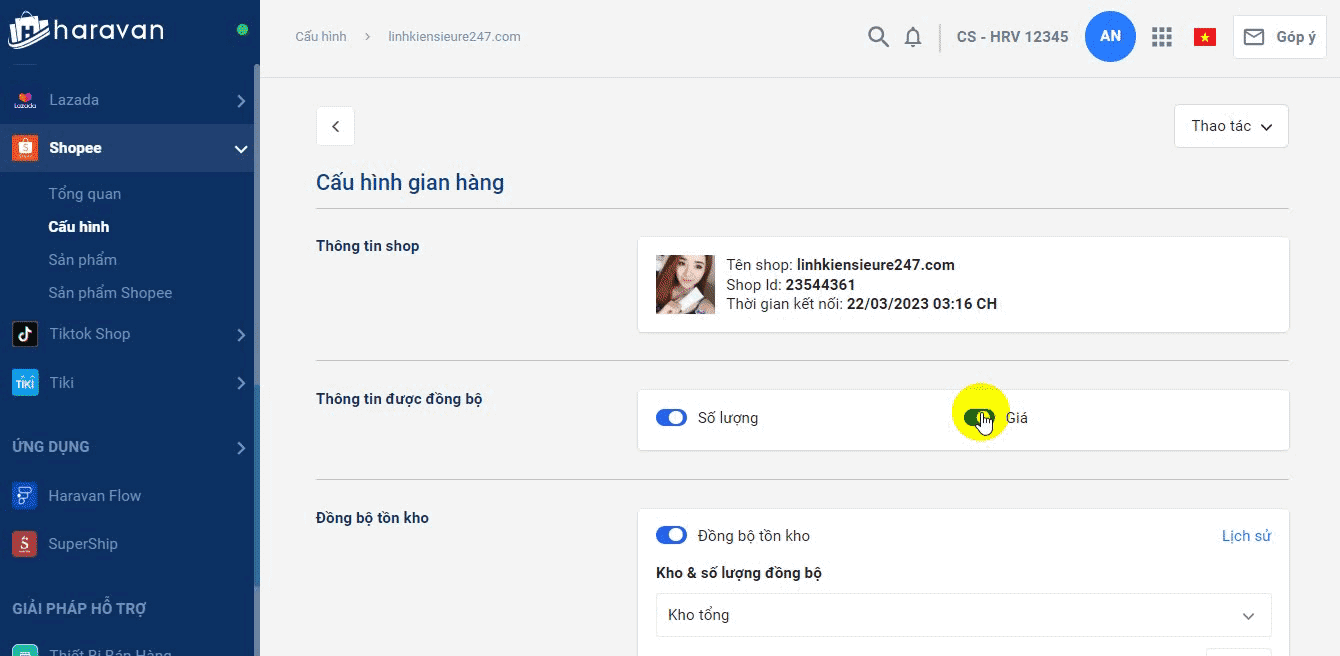The height and width of the screenshot is (656, 1340).
Task: Toggle the Số lượng sync switch
Action: pos(671,418)
